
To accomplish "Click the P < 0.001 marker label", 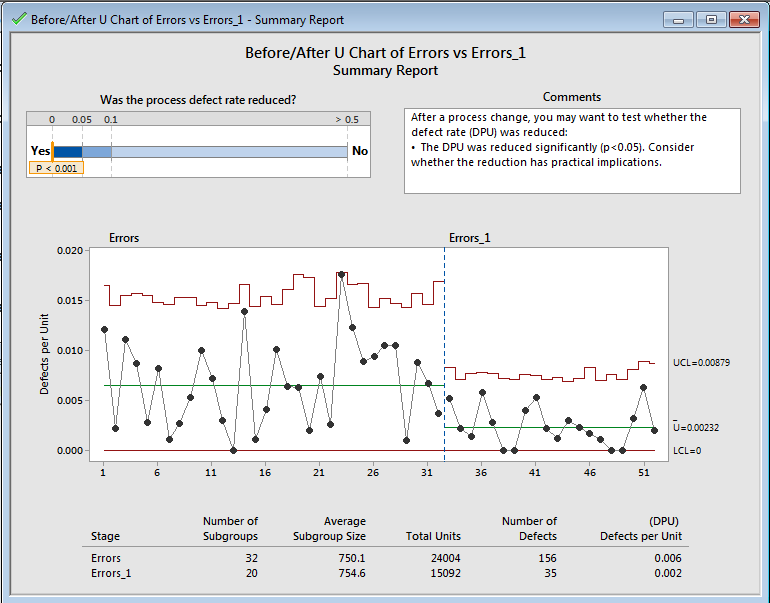I will pos(55,168).
